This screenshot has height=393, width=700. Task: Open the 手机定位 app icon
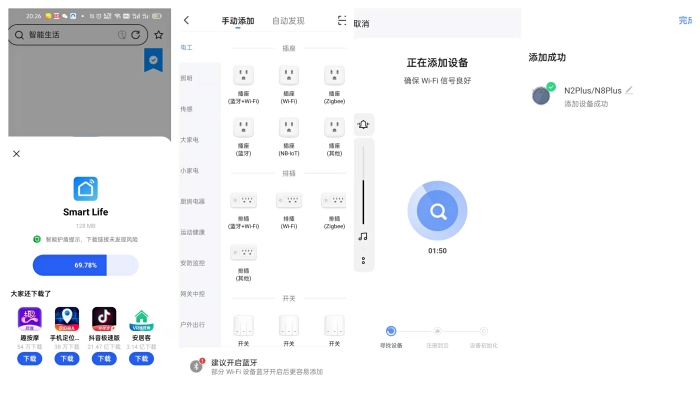(67, 319)
